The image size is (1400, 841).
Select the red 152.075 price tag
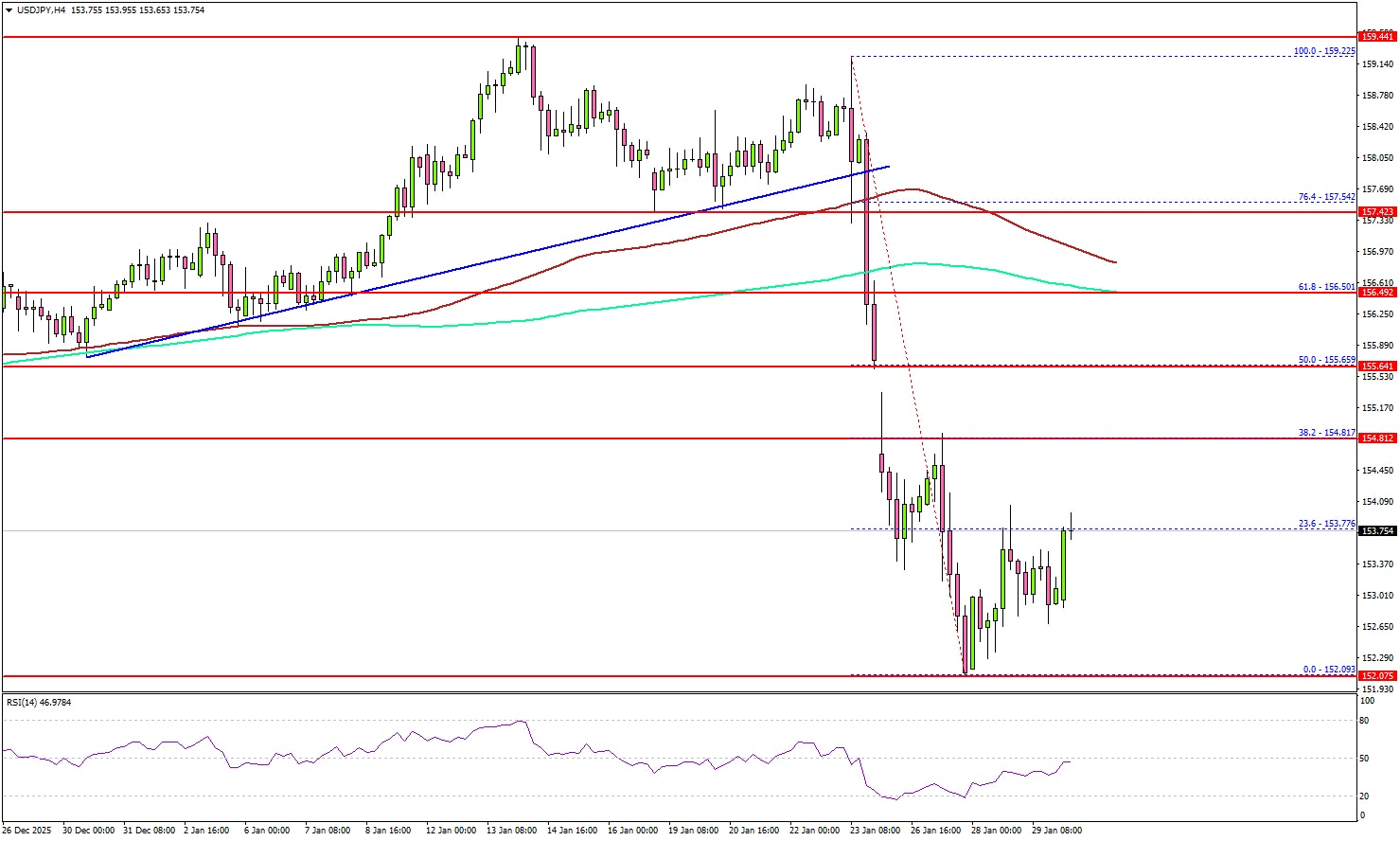coord(1377,676)
